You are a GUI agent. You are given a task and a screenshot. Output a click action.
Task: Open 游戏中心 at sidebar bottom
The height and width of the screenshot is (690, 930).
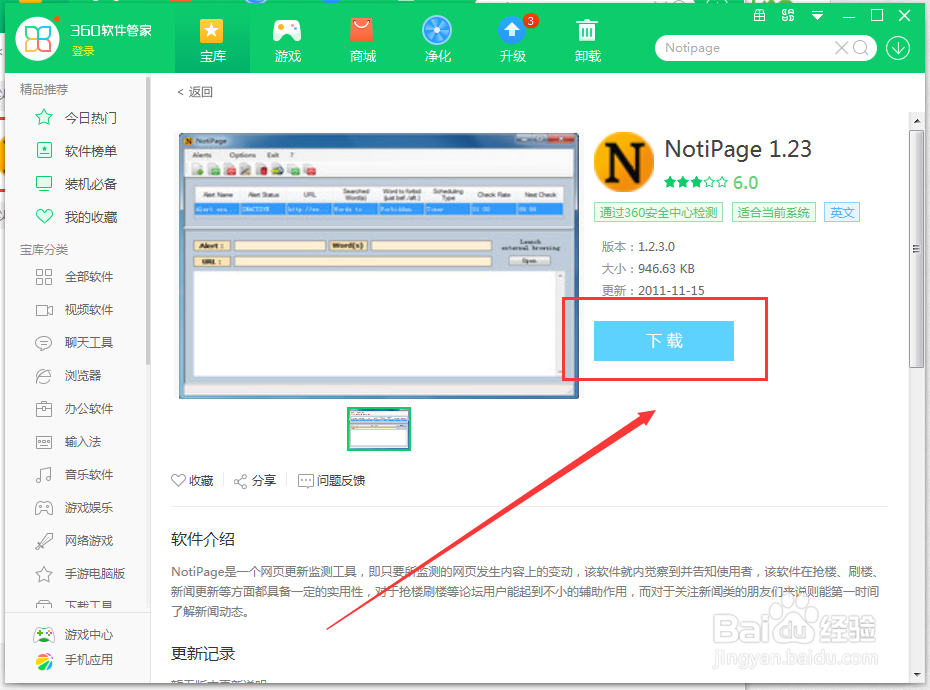point(74,635)
